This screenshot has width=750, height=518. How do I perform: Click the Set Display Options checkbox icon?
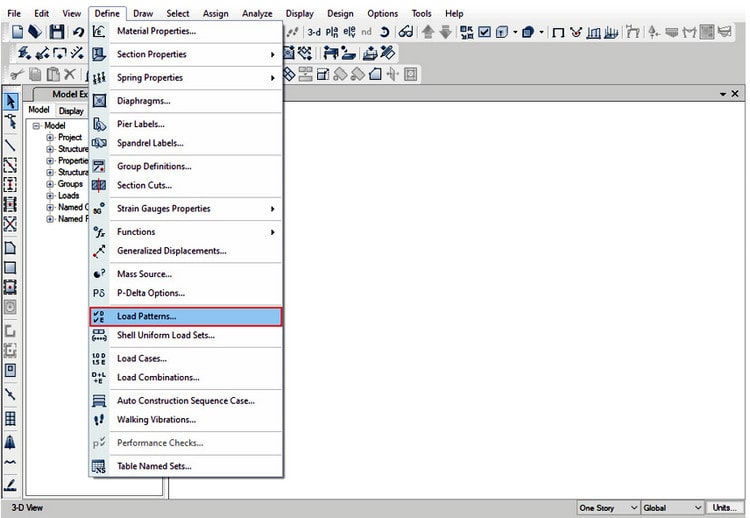(x=485, y=32)
